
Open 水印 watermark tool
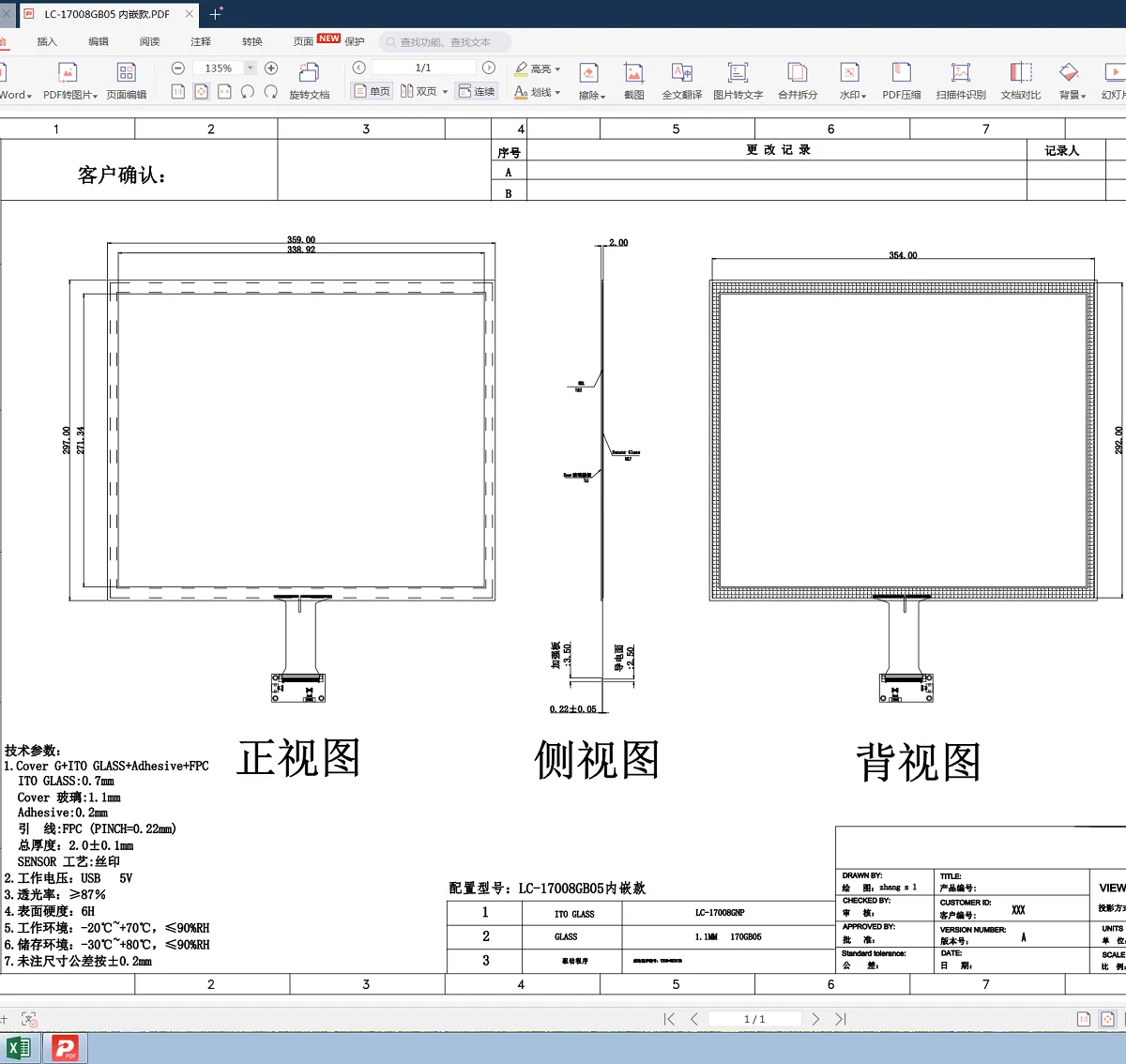tap(851, 81)
